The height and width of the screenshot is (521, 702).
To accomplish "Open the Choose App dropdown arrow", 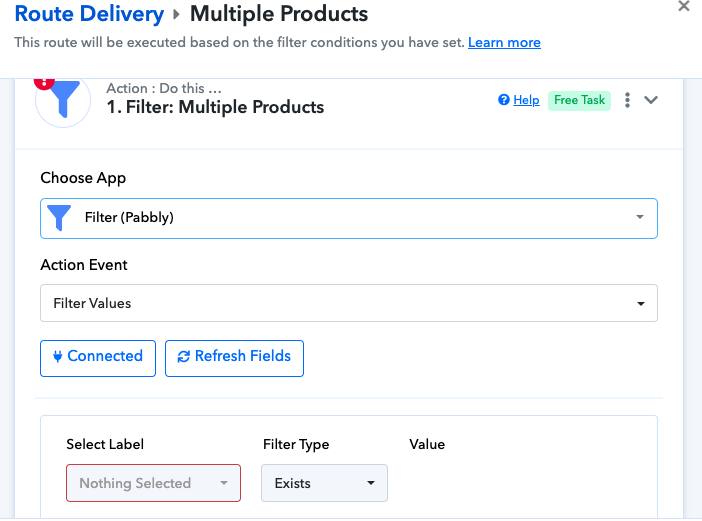I will tap(639, 218).
